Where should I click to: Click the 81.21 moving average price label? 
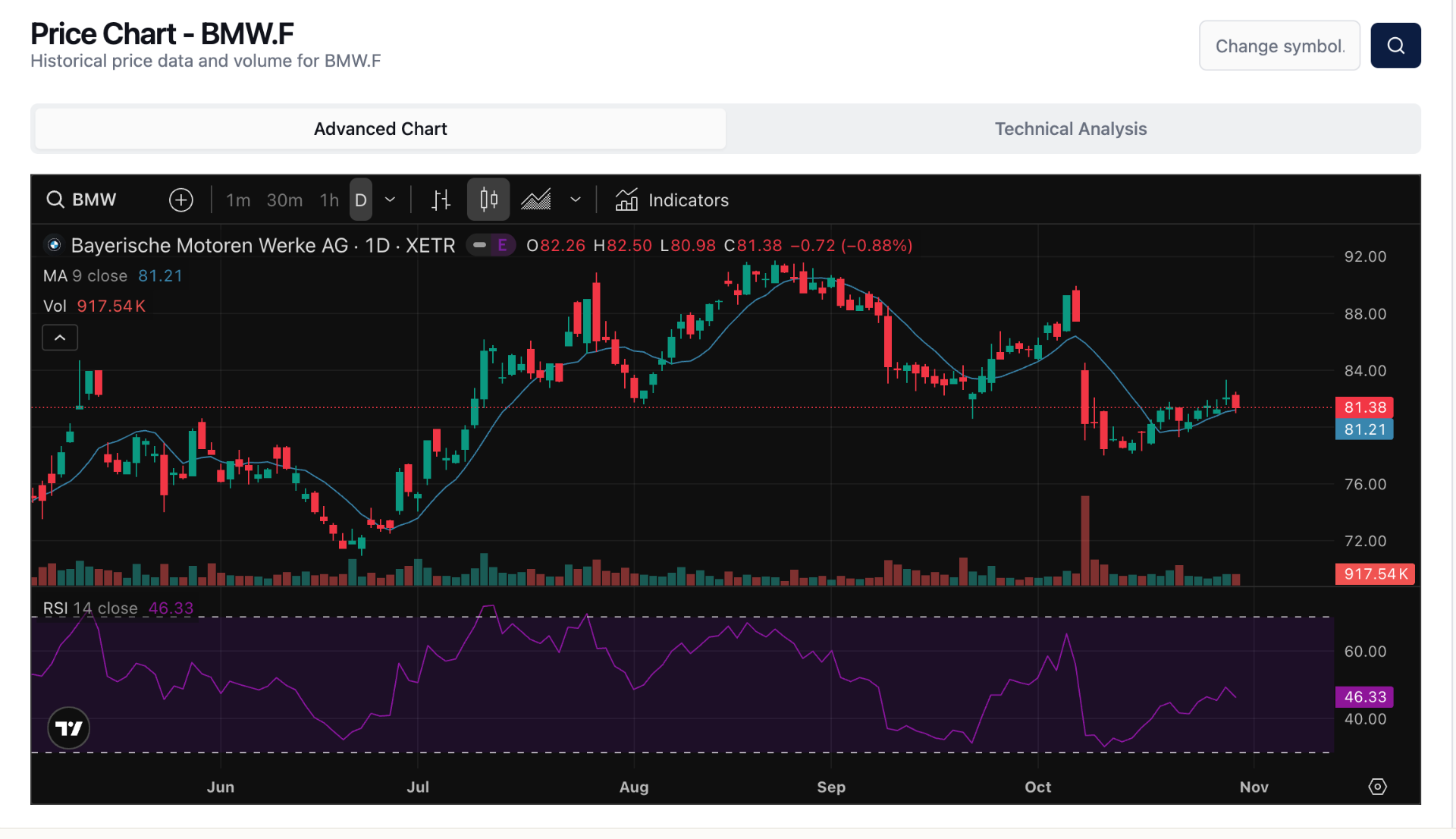pyautogui.click(x=1364, y=429)
